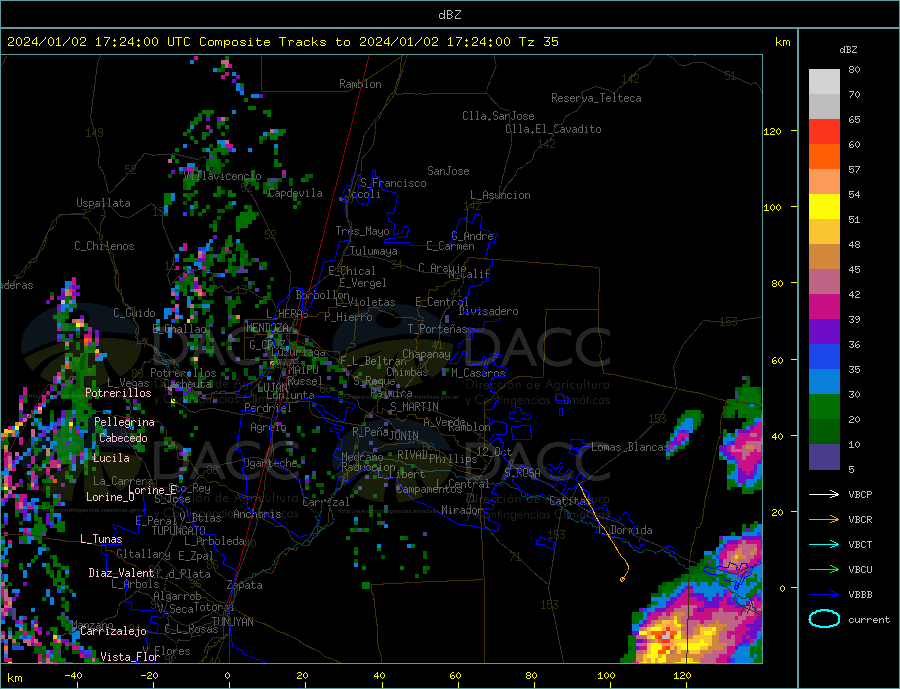Viewport: 900px width, 689px height.
Task: Click the 'Lucila' map label
Action: [111, 458]
